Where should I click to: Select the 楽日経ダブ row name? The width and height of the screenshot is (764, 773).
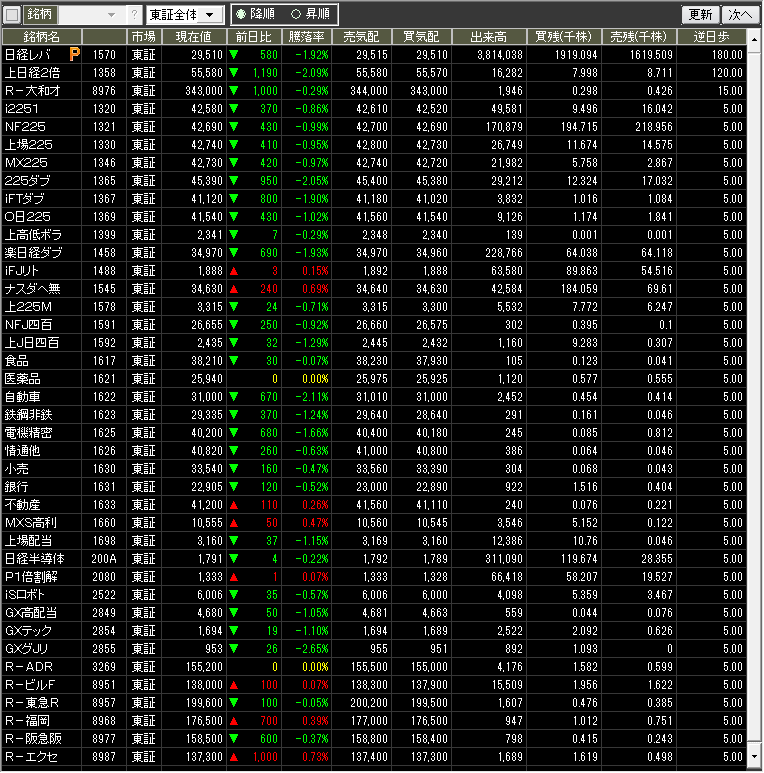point(34,253)
